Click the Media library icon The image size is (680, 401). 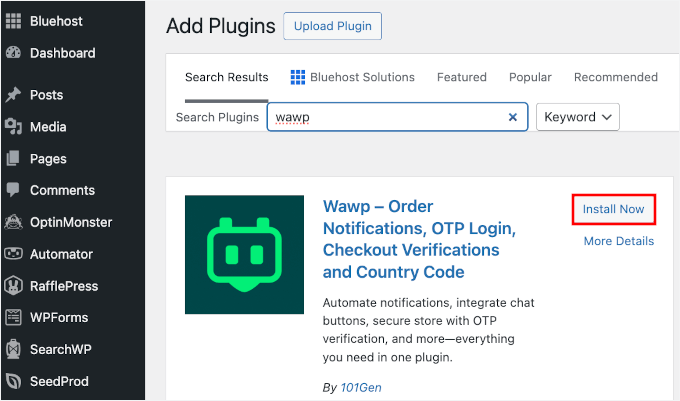pos(13,127)
